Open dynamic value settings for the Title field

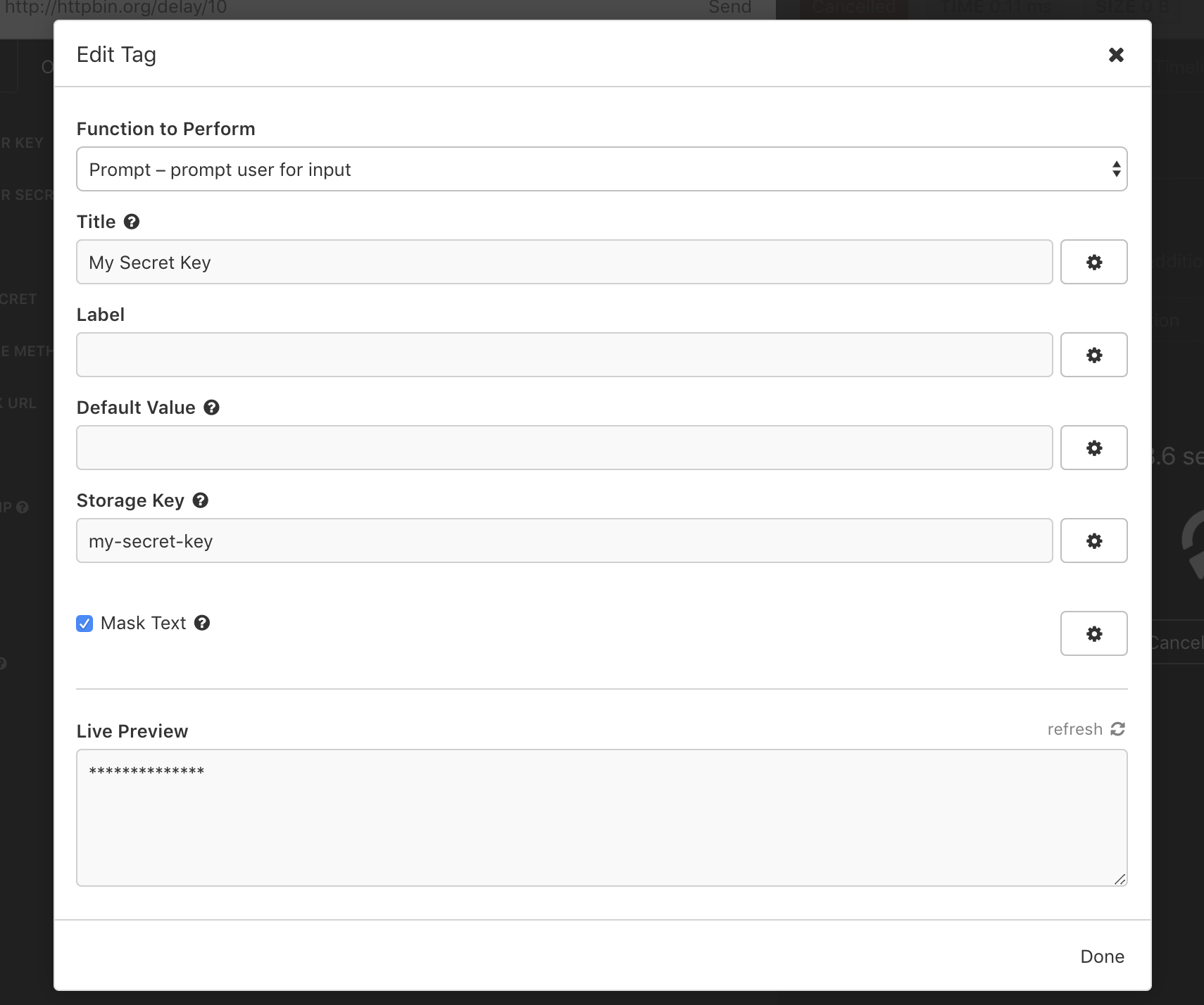coord(1093,262)
